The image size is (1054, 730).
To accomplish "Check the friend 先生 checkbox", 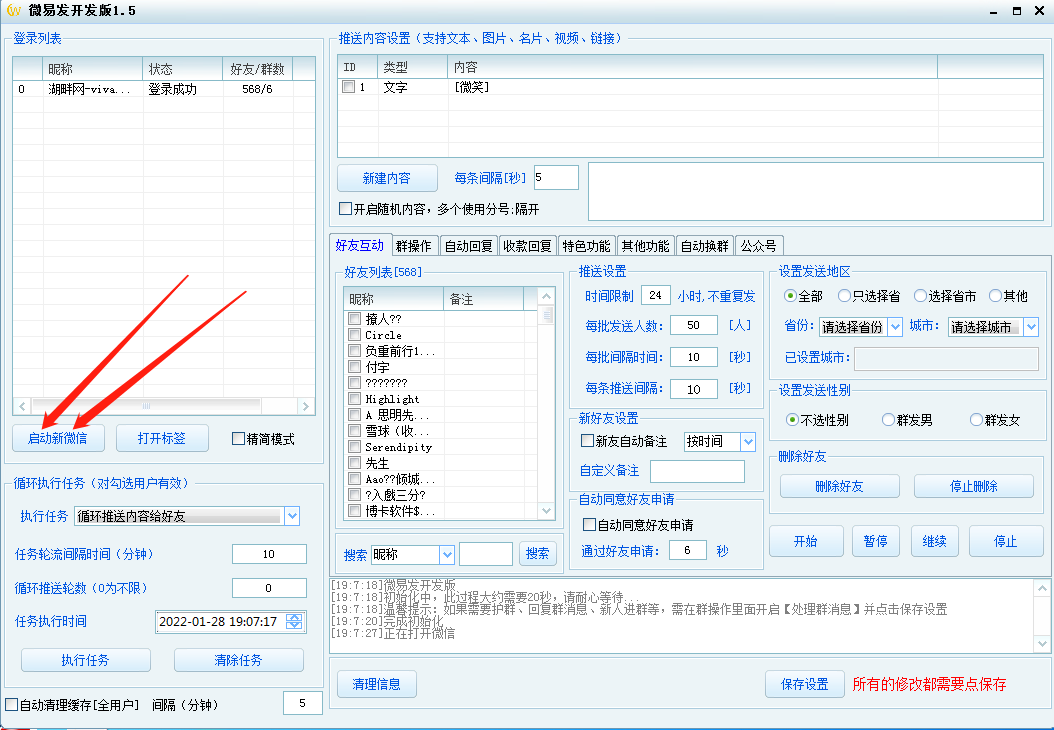I will 354,462.
